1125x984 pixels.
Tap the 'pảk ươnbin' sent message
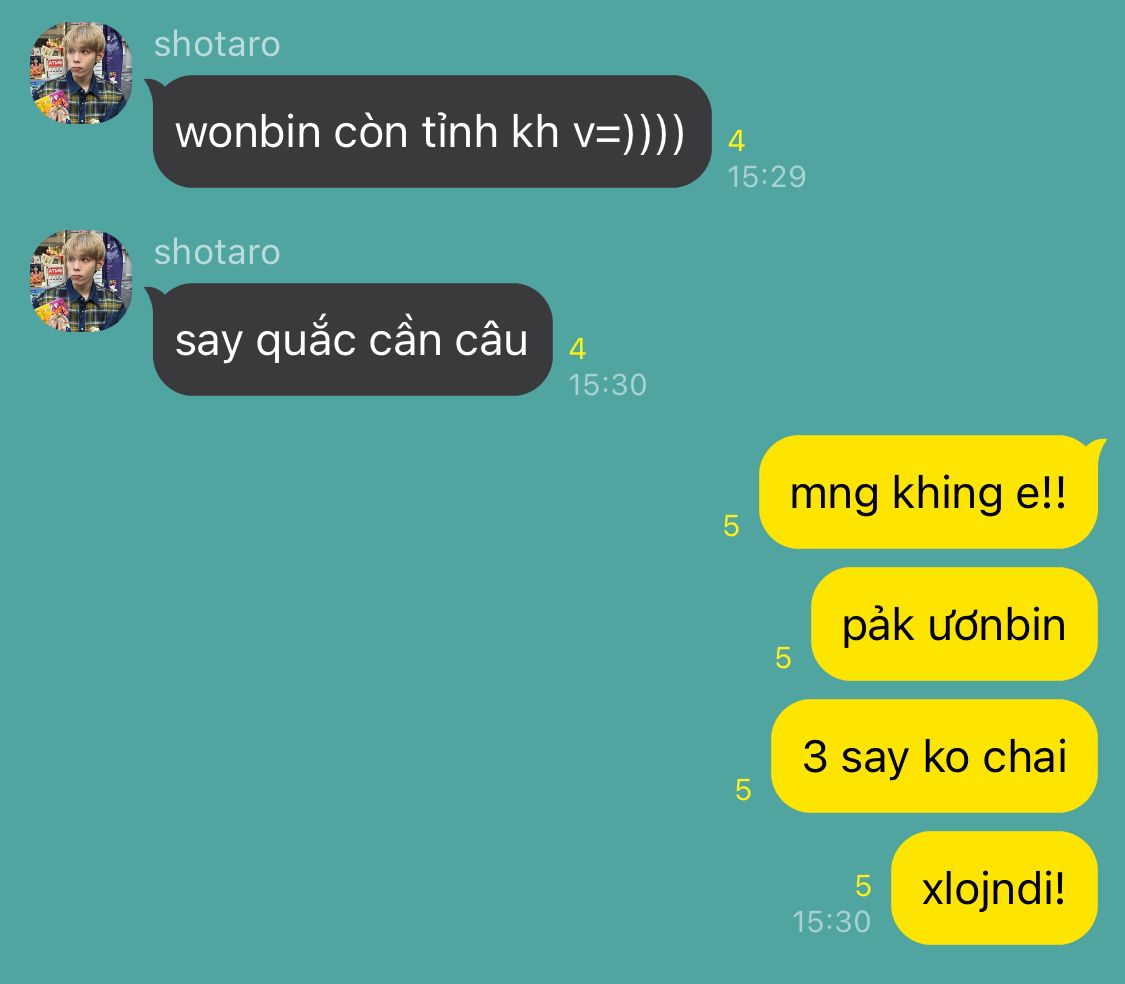(x=954, y=624)
